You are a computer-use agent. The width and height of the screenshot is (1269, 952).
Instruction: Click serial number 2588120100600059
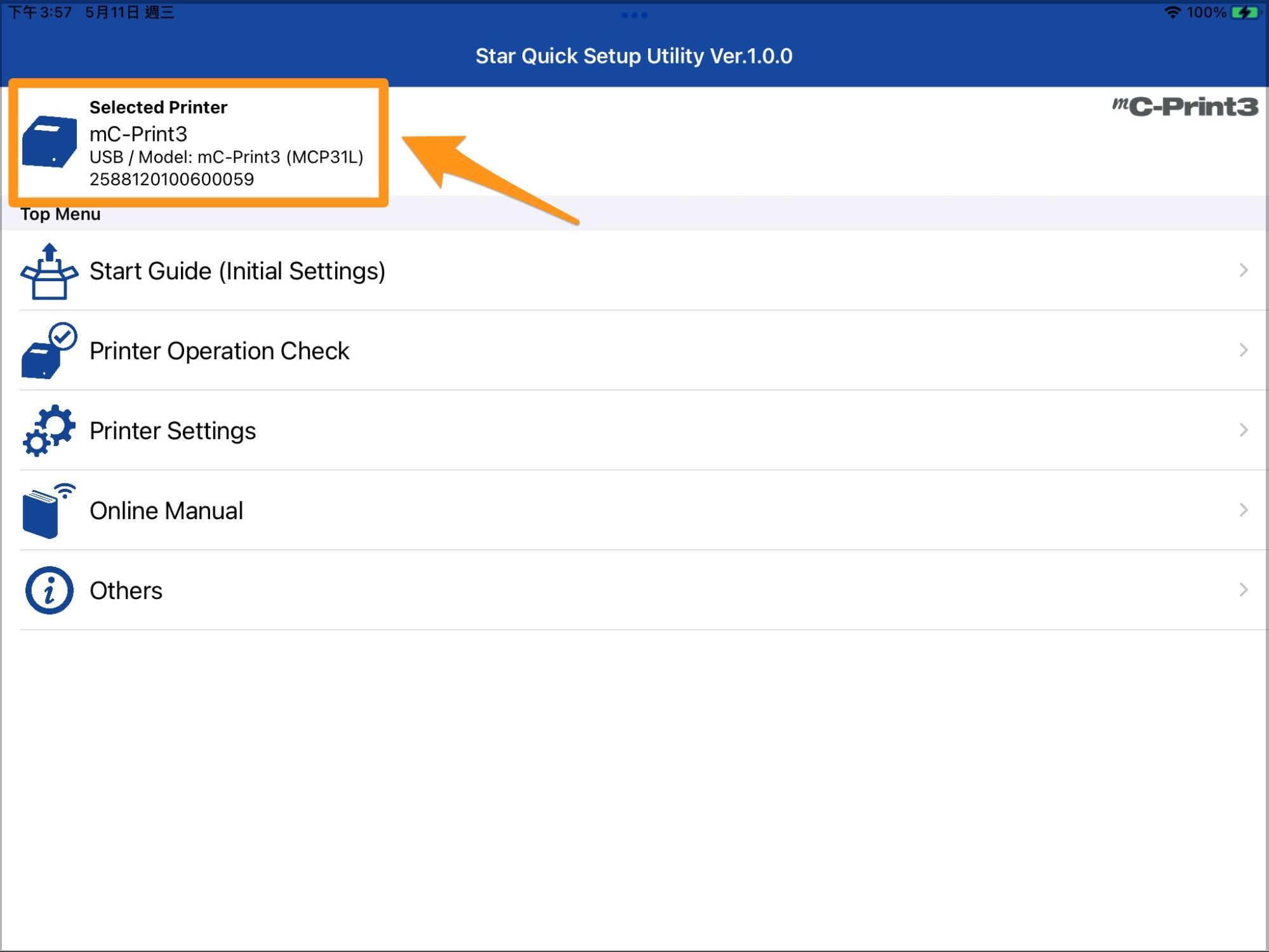tap(172, 180)
